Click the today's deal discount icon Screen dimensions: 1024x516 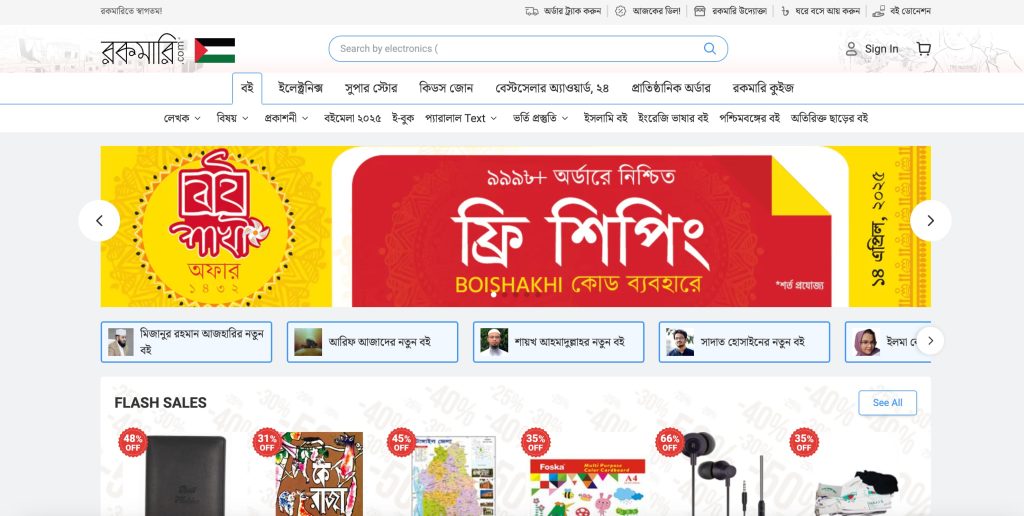[x=620, y=11]
